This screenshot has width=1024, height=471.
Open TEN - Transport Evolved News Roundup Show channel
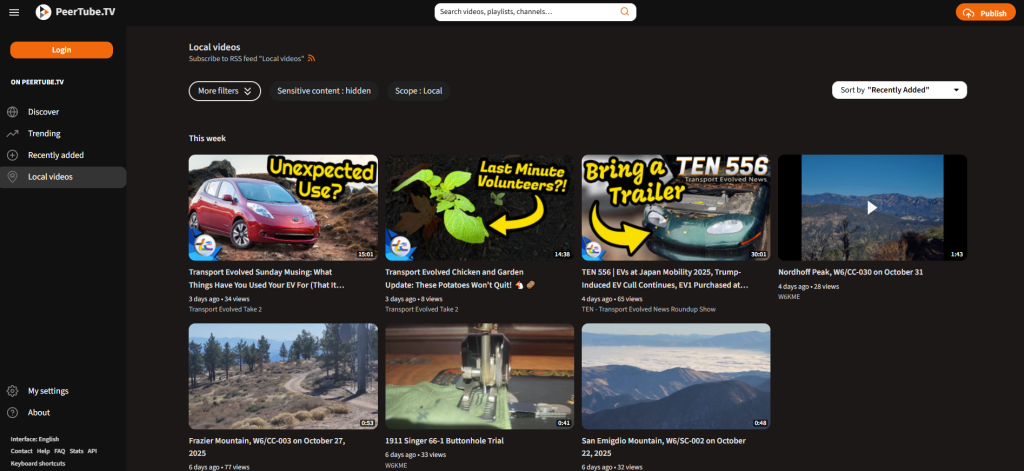click(648, 309)
